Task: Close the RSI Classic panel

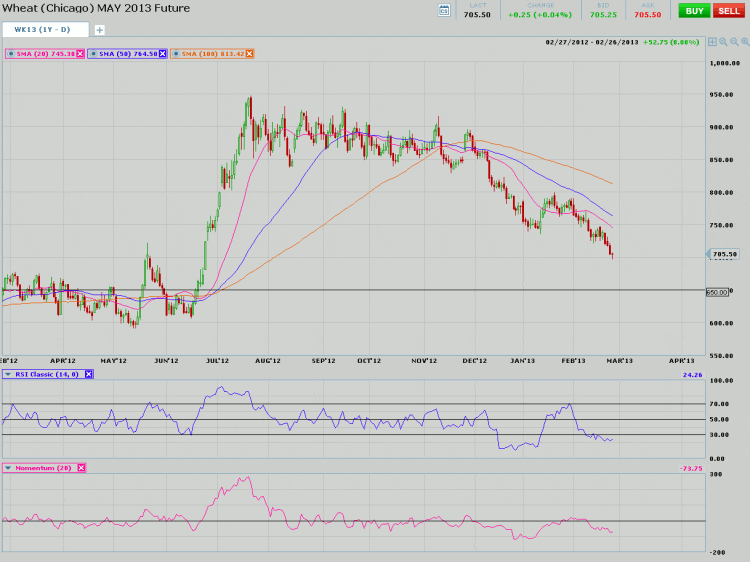Action: [88, 374]
